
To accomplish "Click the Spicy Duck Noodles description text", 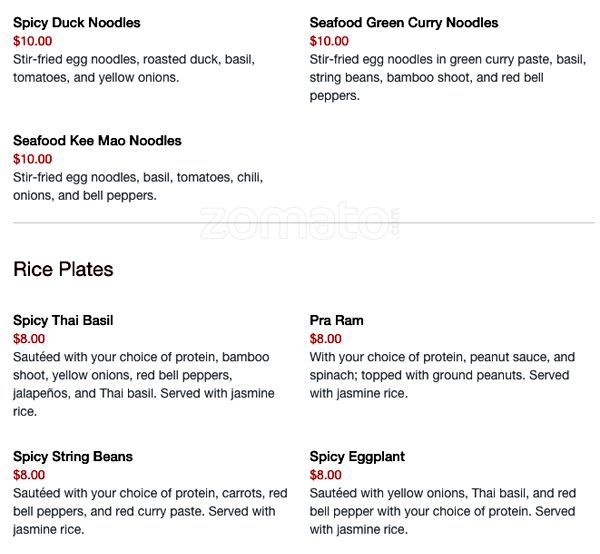I will tap(134, 68).
